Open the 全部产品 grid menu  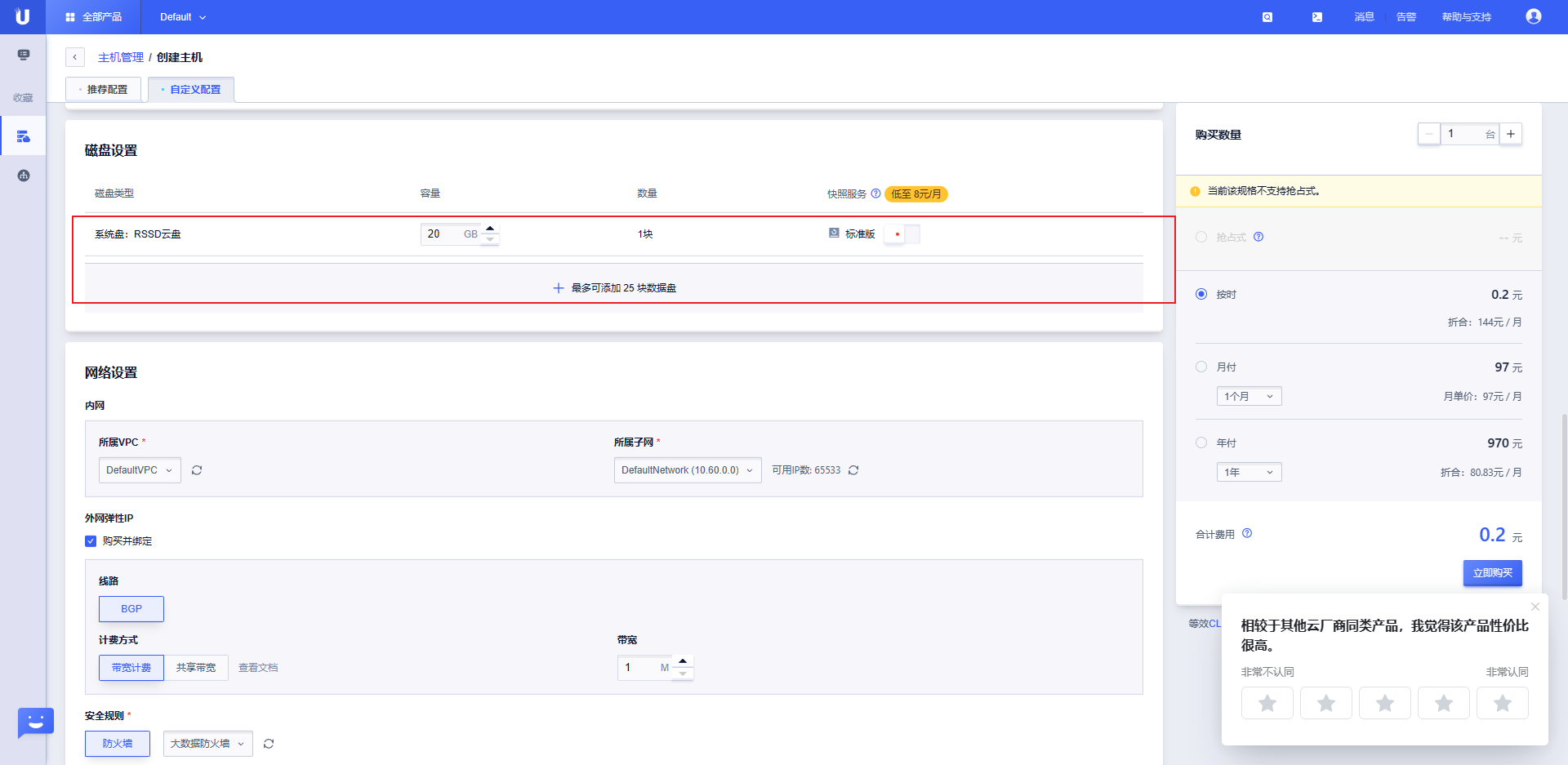pos(93,17)
